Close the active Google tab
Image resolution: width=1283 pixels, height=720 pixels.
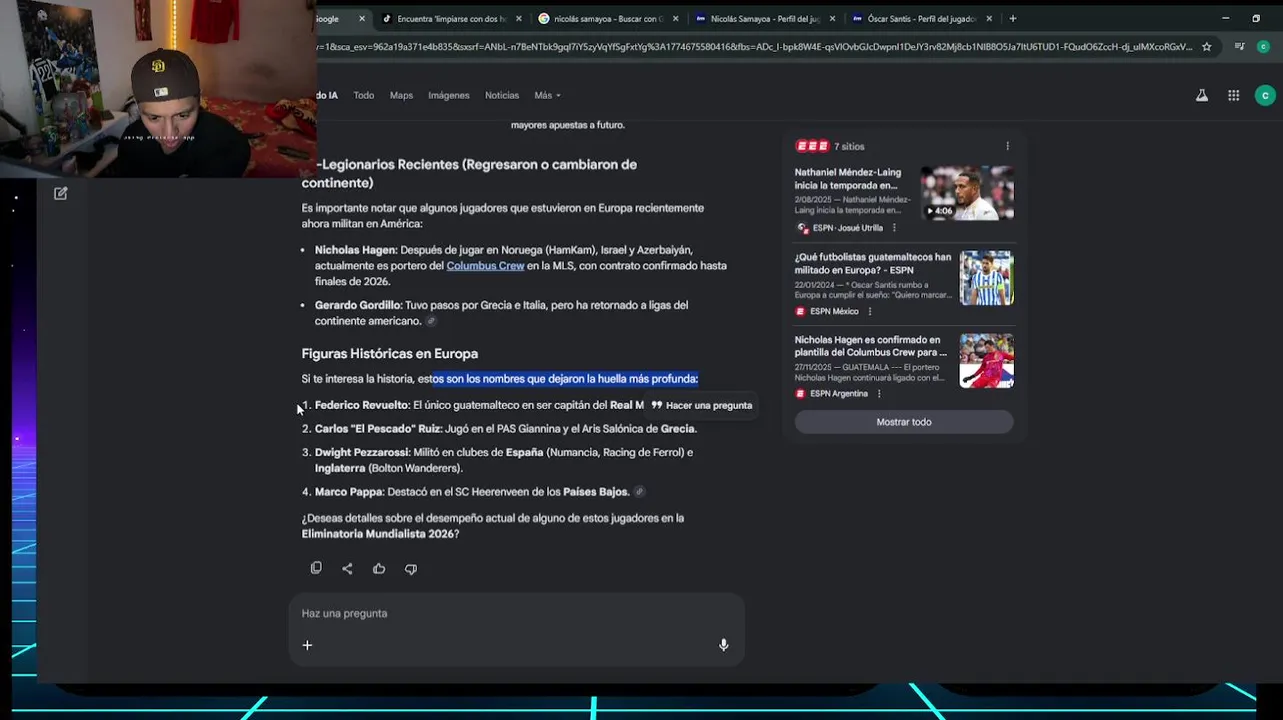(361, 18)
